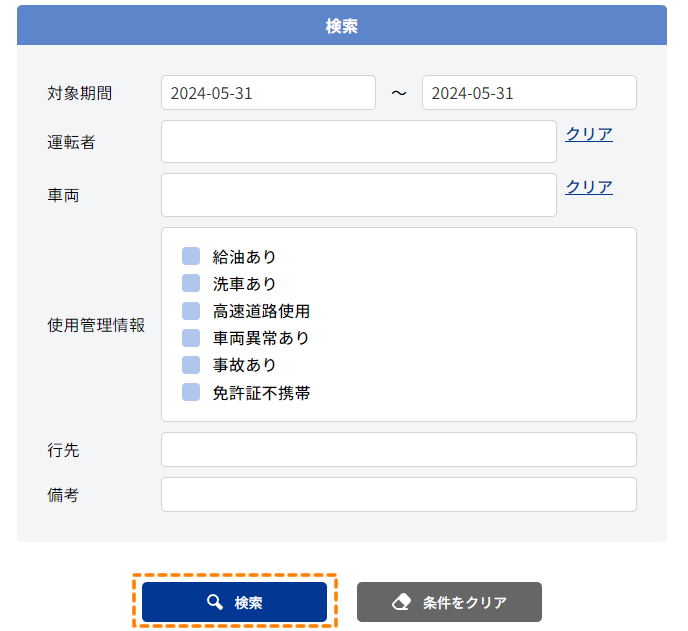
Task: Check the 給油あり checkbox
Action: click(191, 256)
